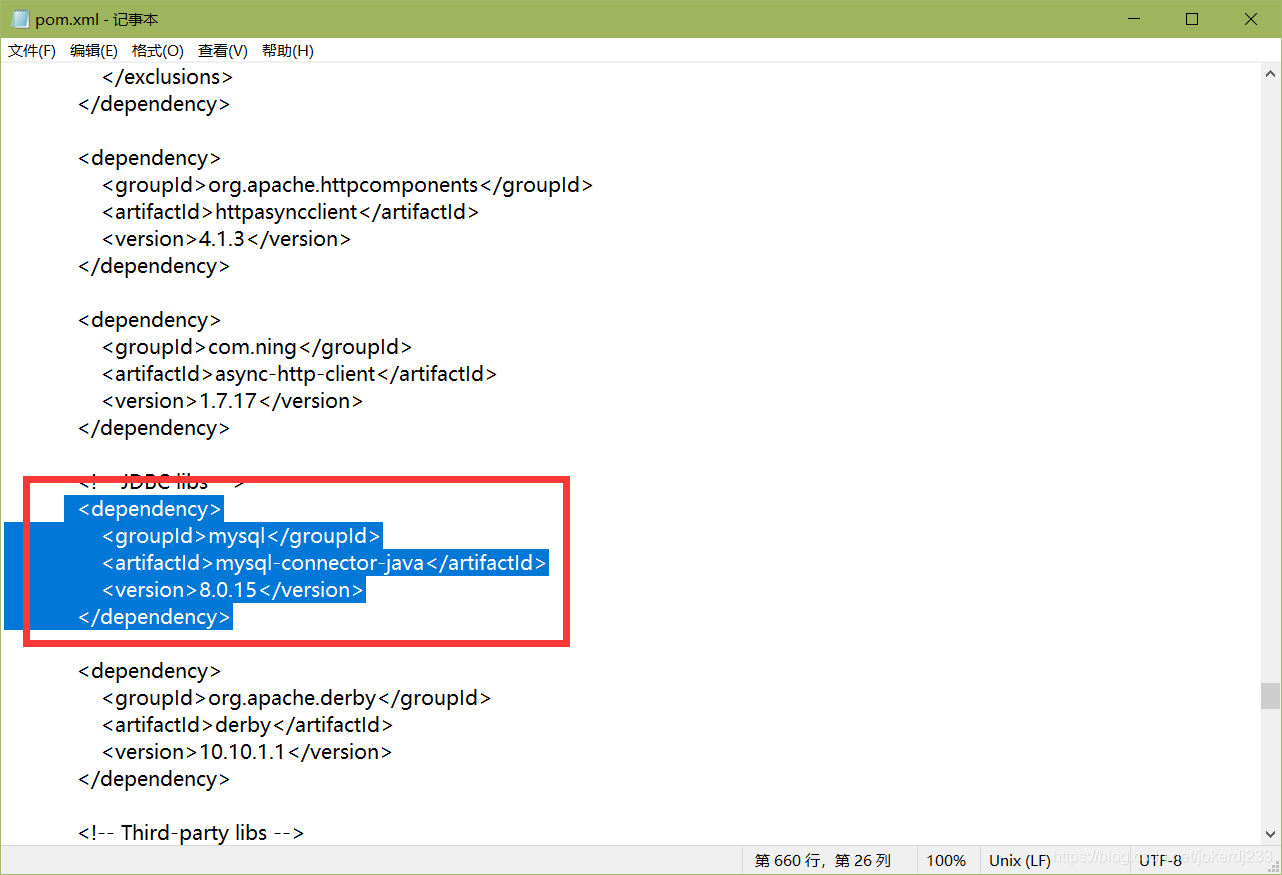Click the 第 660 行 line position status
The image size is (1282, 875).
[823, 860]
